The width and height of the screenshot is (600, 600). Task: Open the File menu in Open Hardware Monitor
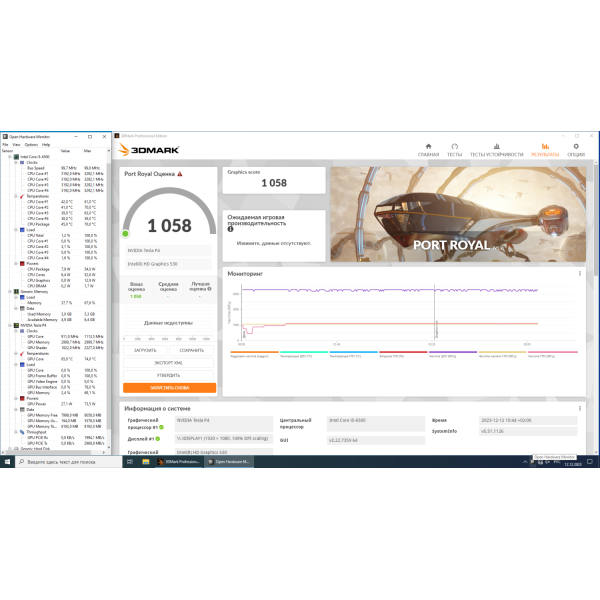pos(5,145)
